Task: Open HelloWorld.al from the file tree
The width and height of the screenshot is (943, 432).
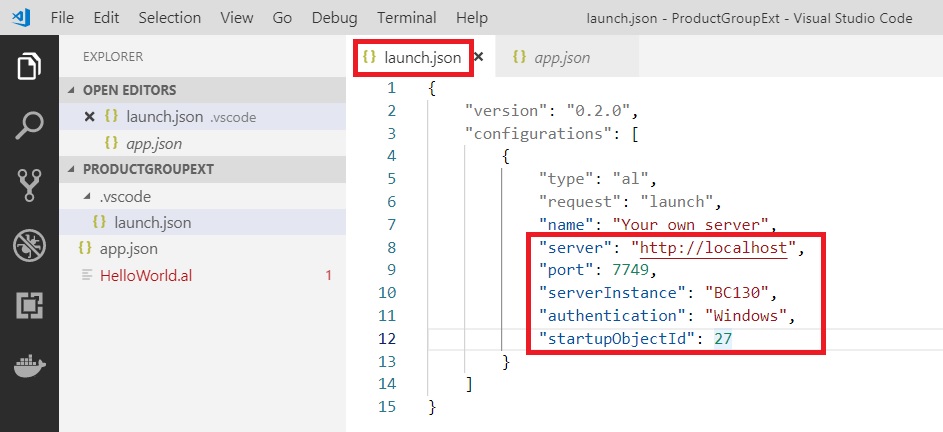Action: (x=145, y=274)
